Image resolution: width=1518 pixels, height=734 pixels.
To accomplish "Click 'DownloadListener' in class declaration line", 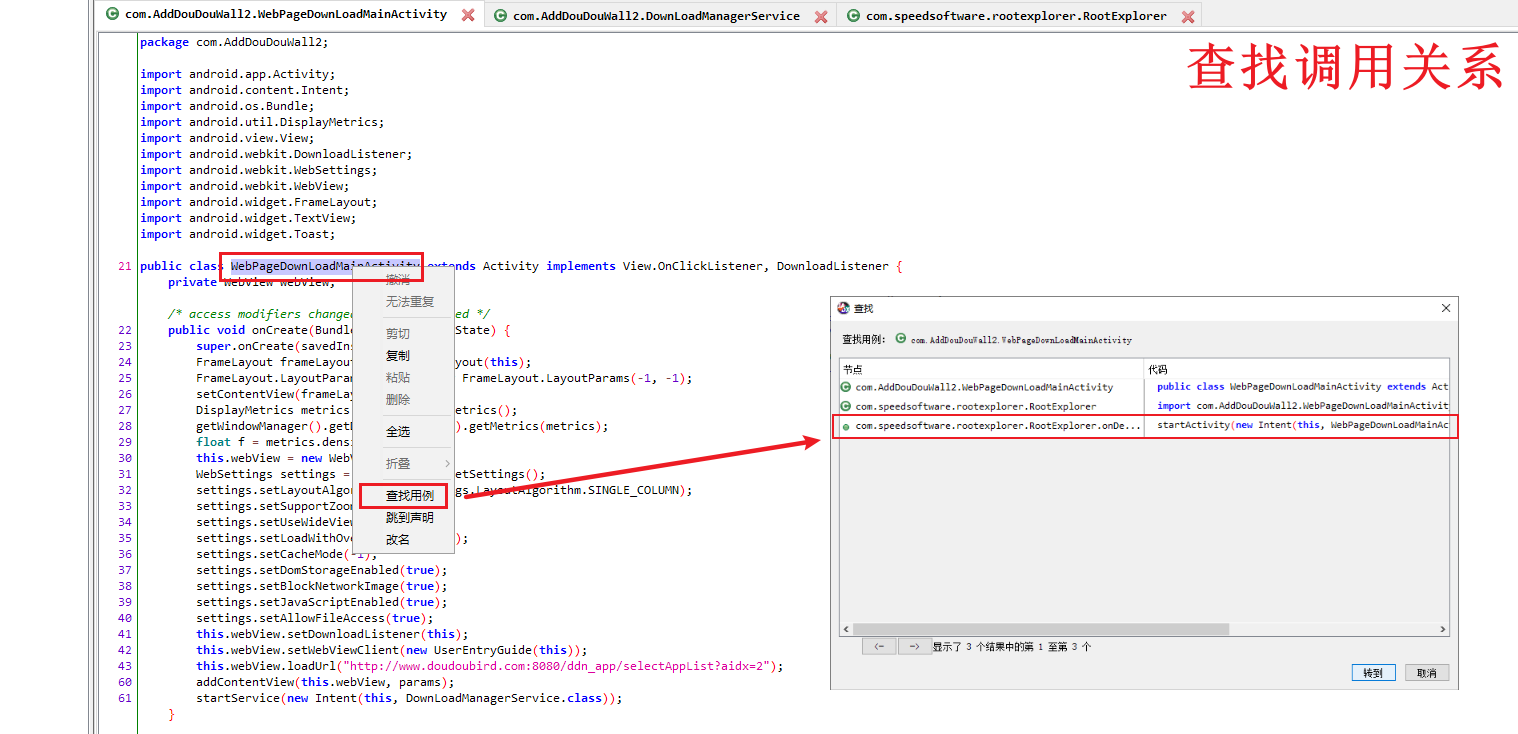I will (x=833, y=266).
